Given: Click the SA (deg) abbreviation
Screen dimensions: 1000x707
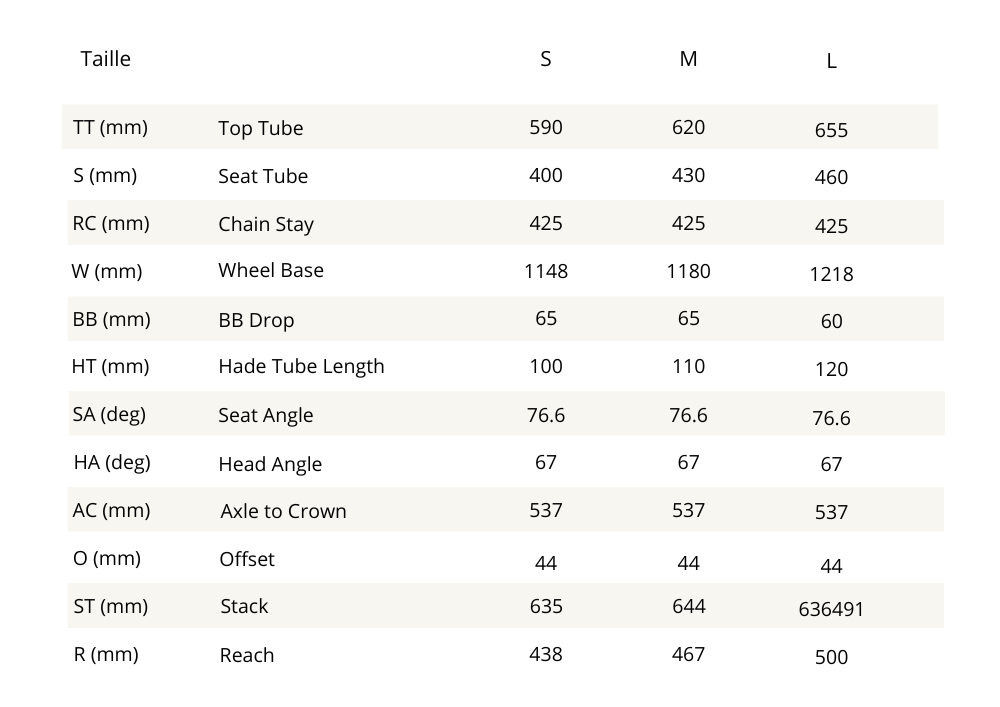Looking at the screenshot, I should (x=109, y=414).
